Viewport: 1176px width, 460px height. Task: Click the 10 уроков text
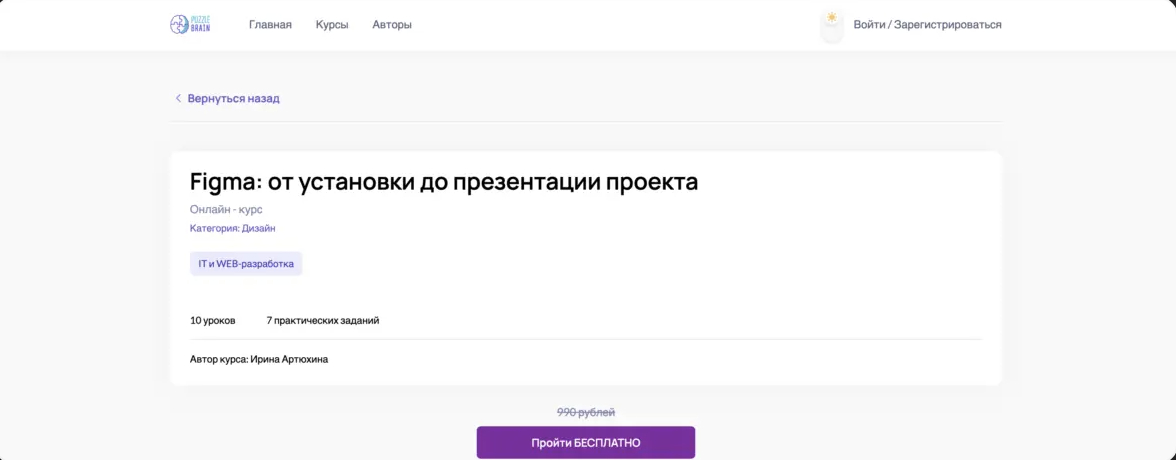click(x=213, y=320)
